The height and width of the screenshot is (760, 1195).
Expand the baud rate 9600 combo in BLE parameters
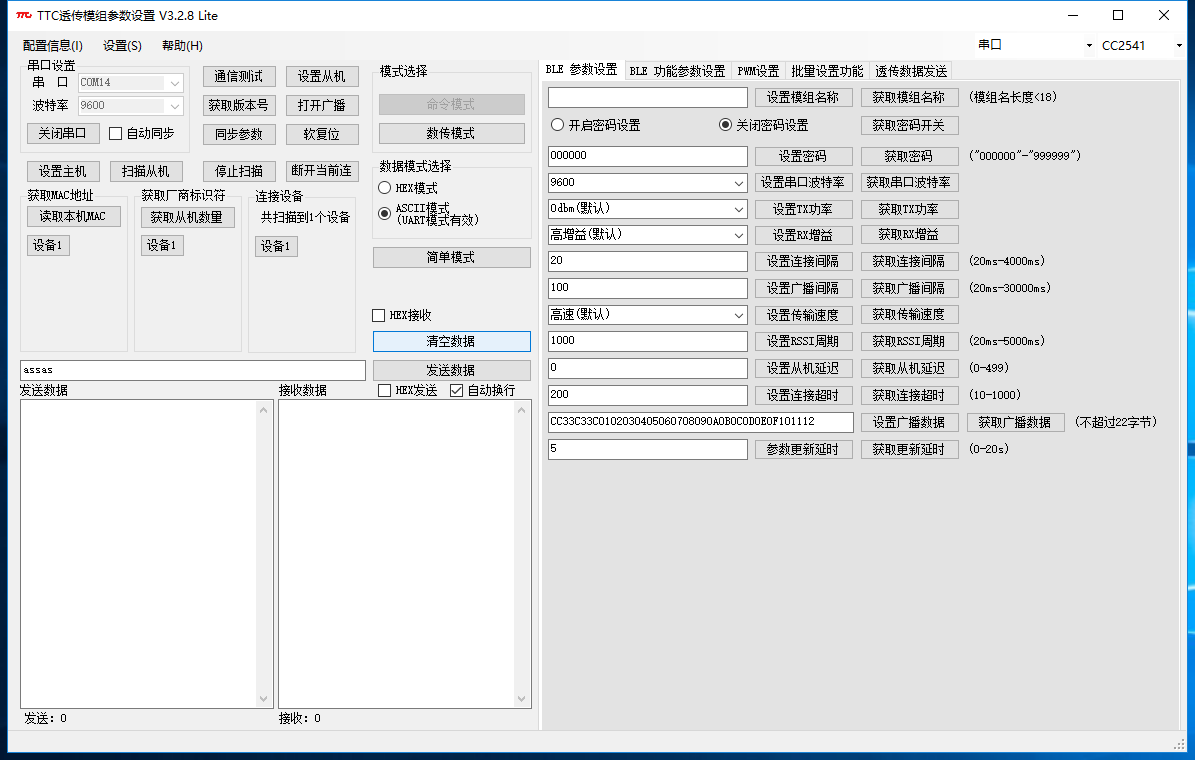pos(738,183)
